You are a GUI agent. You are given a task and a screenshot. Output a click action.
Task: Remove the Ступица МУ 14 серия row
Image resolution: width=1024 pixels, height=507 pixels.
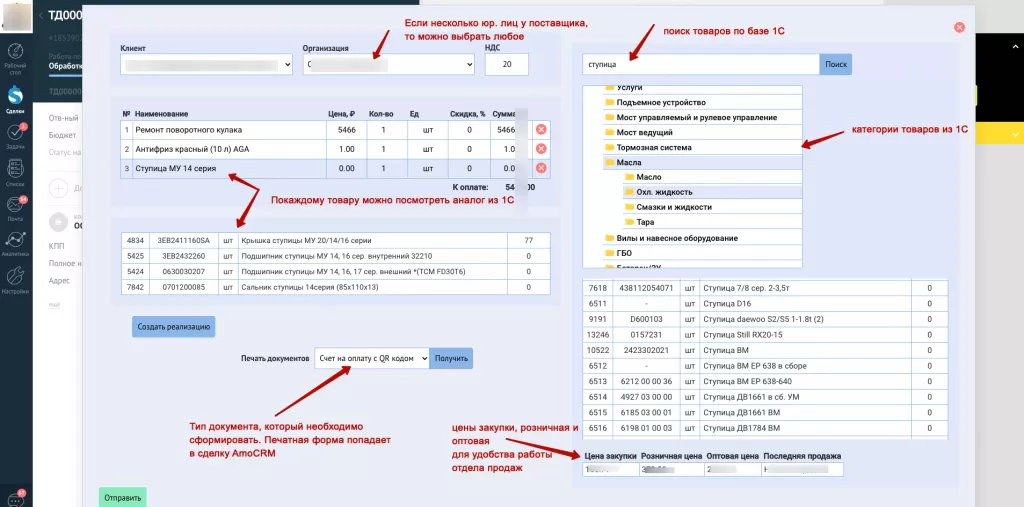point(541,168)
